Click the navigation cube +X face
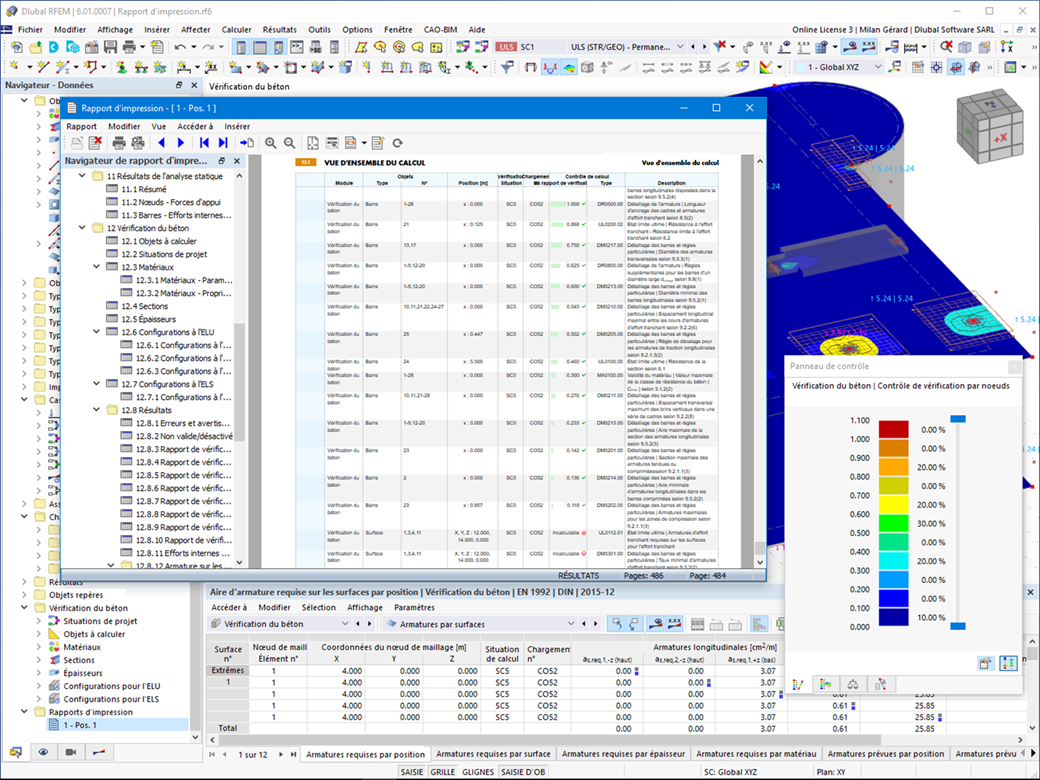Viewport: 1040px width, 780px height. pyautogui.click(x=1000, y=138)
